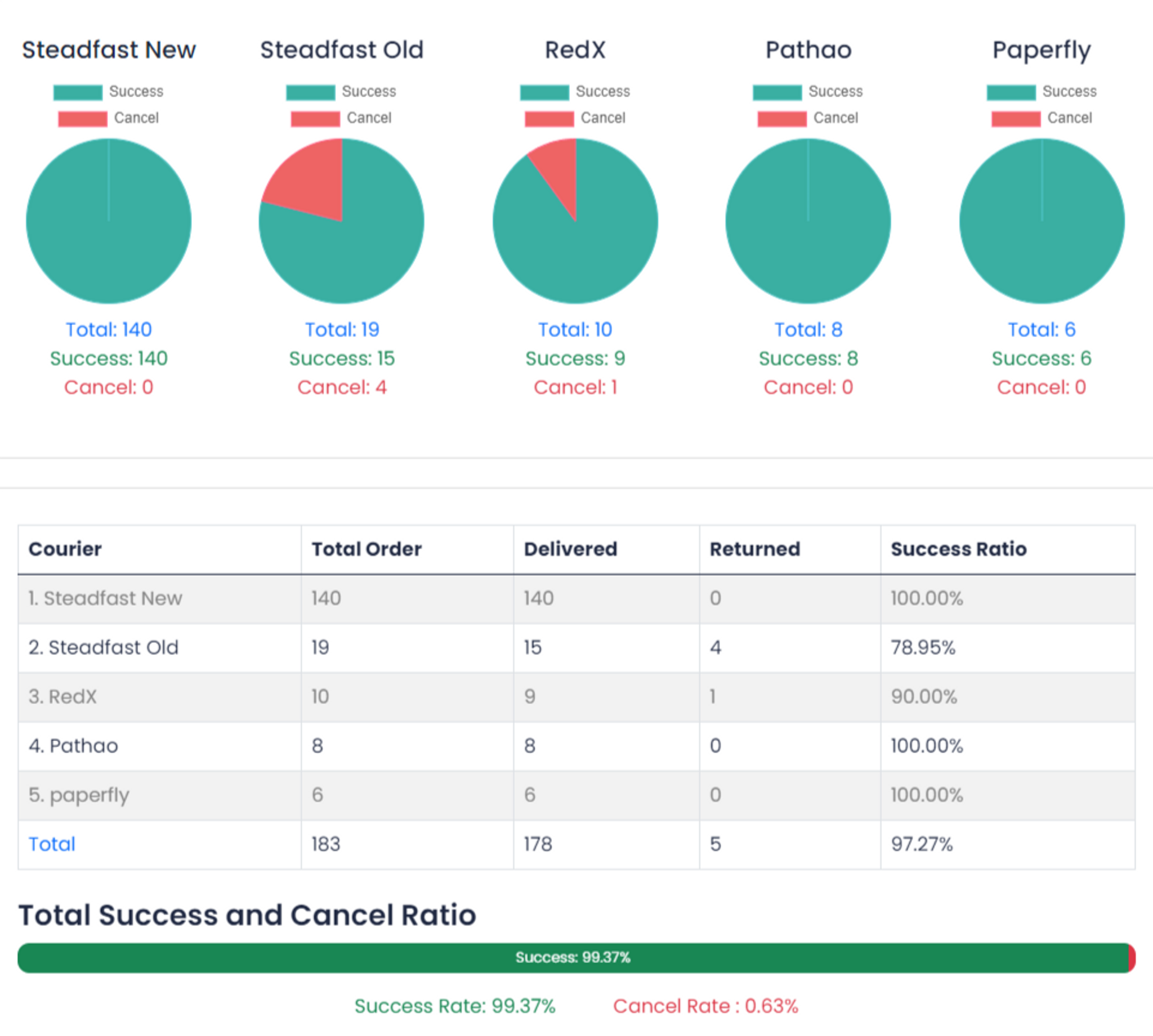Click 'Total Success and Cancel Ratio' heading

click(x=247, y=916)
